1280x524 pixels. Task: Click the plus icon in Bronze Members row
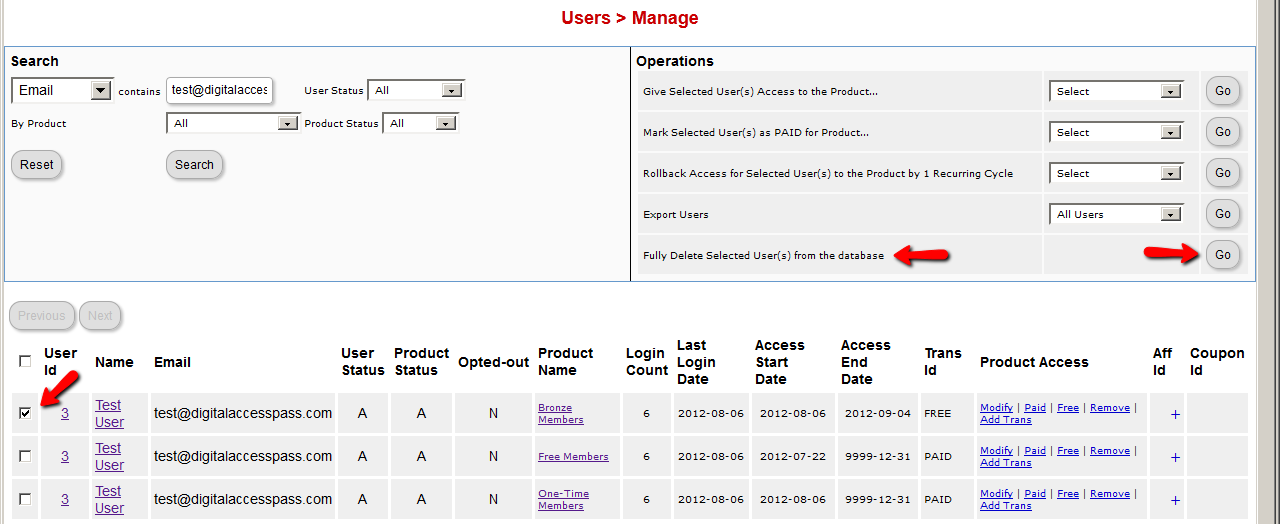click(x=1175, y=414)
